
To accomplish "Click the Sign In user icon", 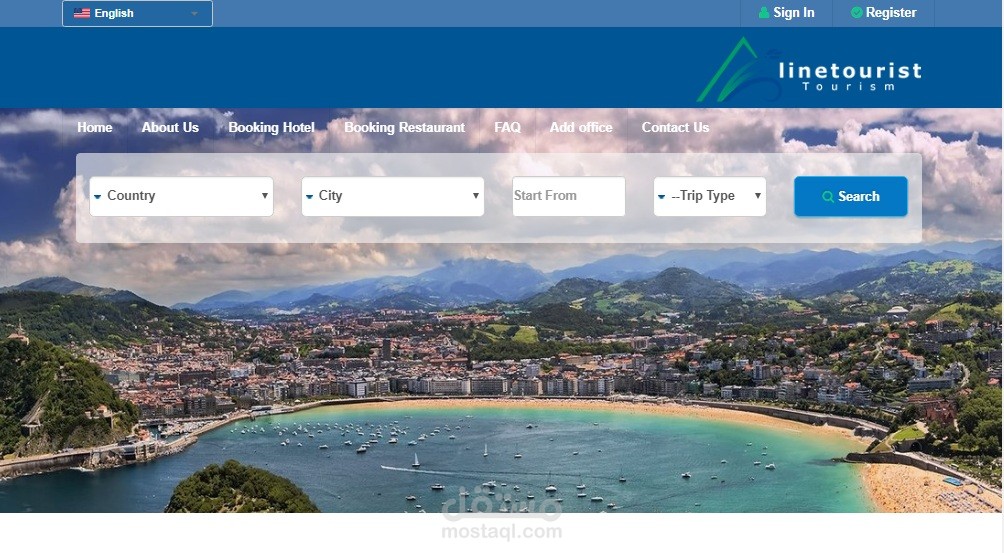I will (x=764, y=13).
